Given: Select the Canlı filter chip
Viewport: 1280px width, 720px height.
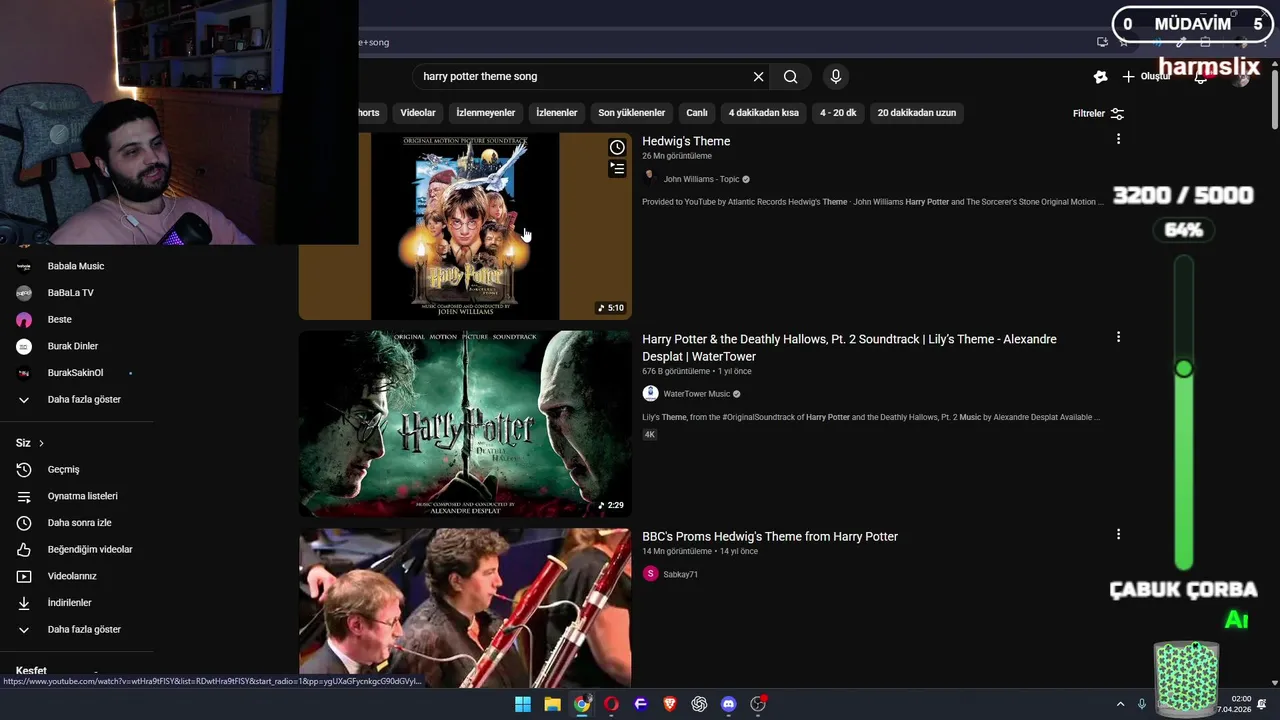Looking at the screenshot, I should click(697, 113).
